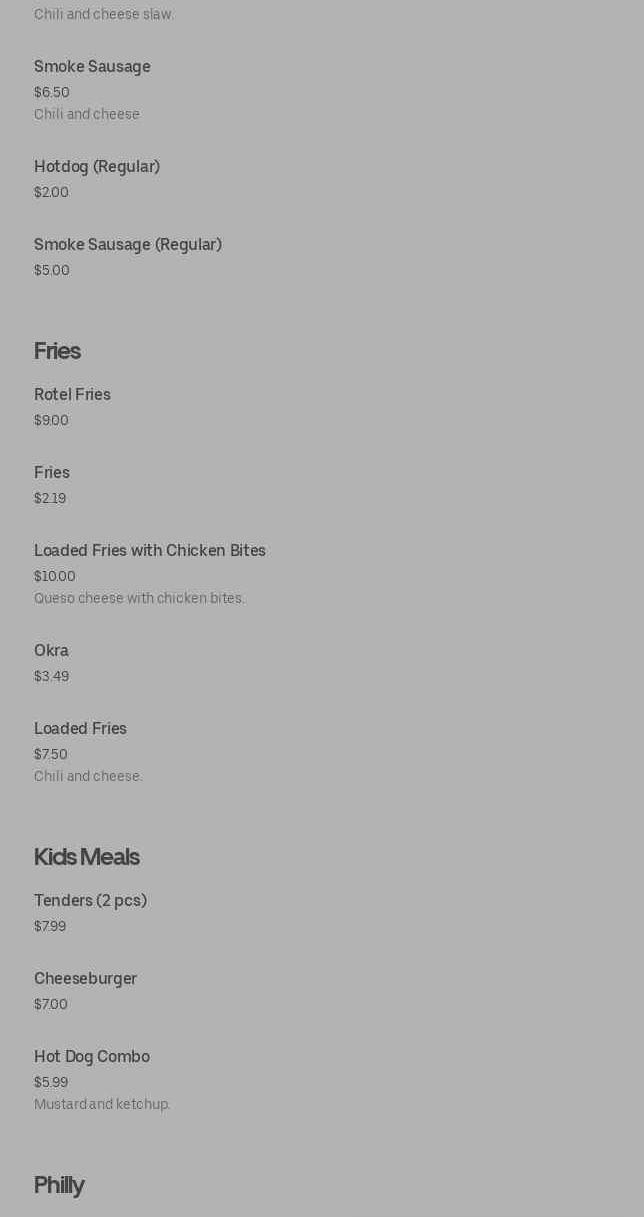The image size is (644, 1217).
Task: Choose the Hot Dog Combo item
Action: coord(92,1057)
